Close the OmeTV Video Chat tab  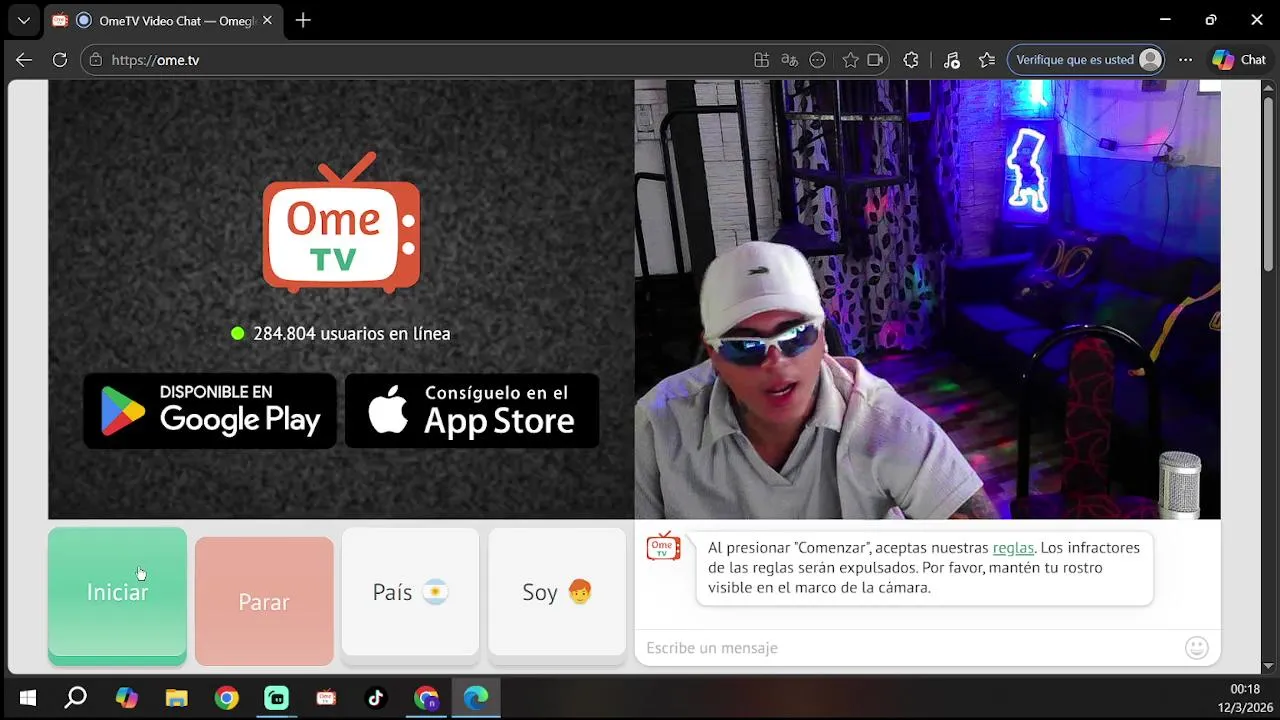pyautogui.click(x=267, y=20)
